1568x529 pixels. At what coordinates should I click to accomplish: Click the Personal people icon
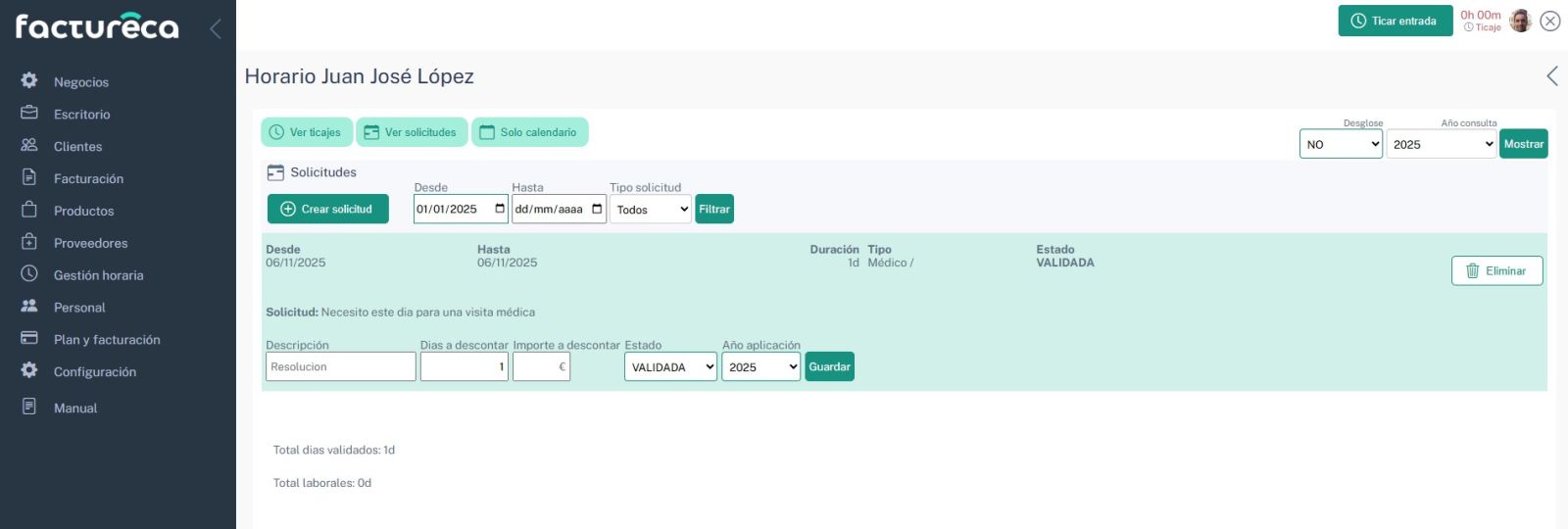(x=29, y=307)
